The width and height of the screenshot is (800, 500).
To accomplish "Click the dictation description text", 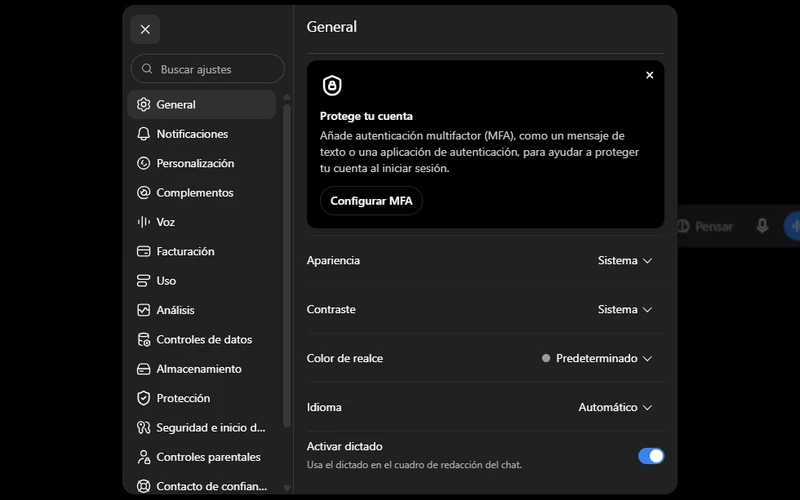I will tap(414, 465).
